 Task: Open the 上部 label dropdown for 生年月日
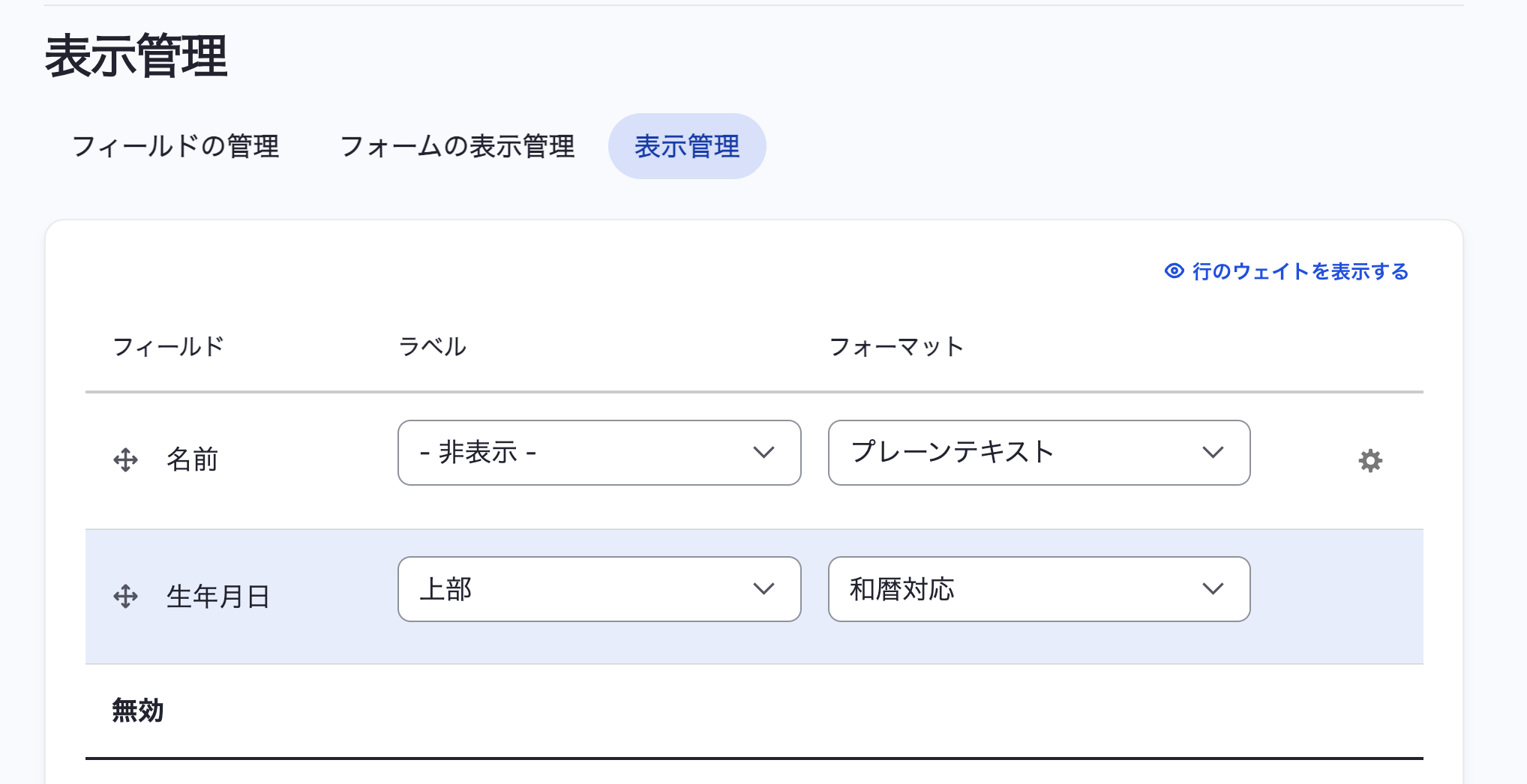598,589
